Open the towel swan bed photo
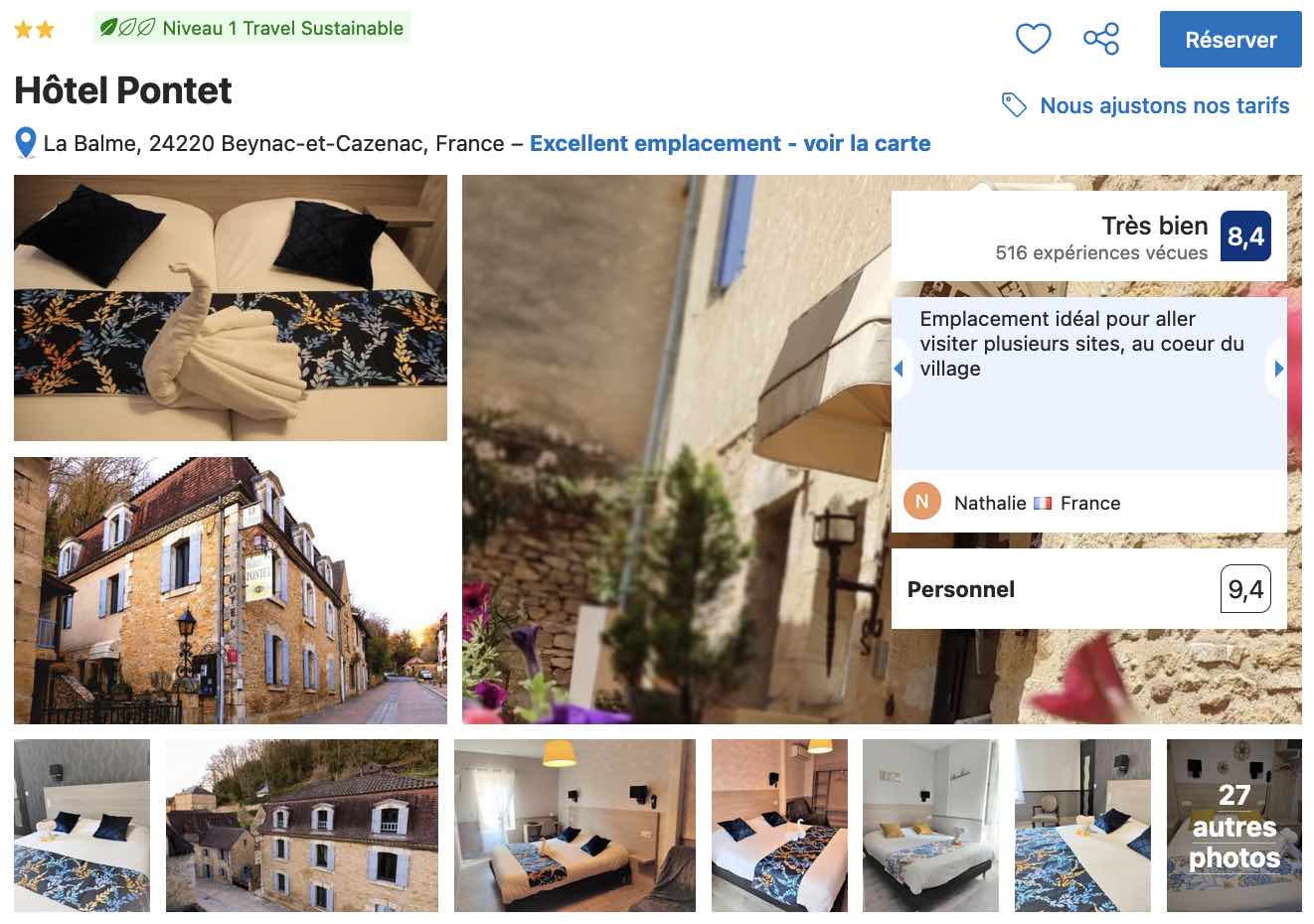 [231, 308]
